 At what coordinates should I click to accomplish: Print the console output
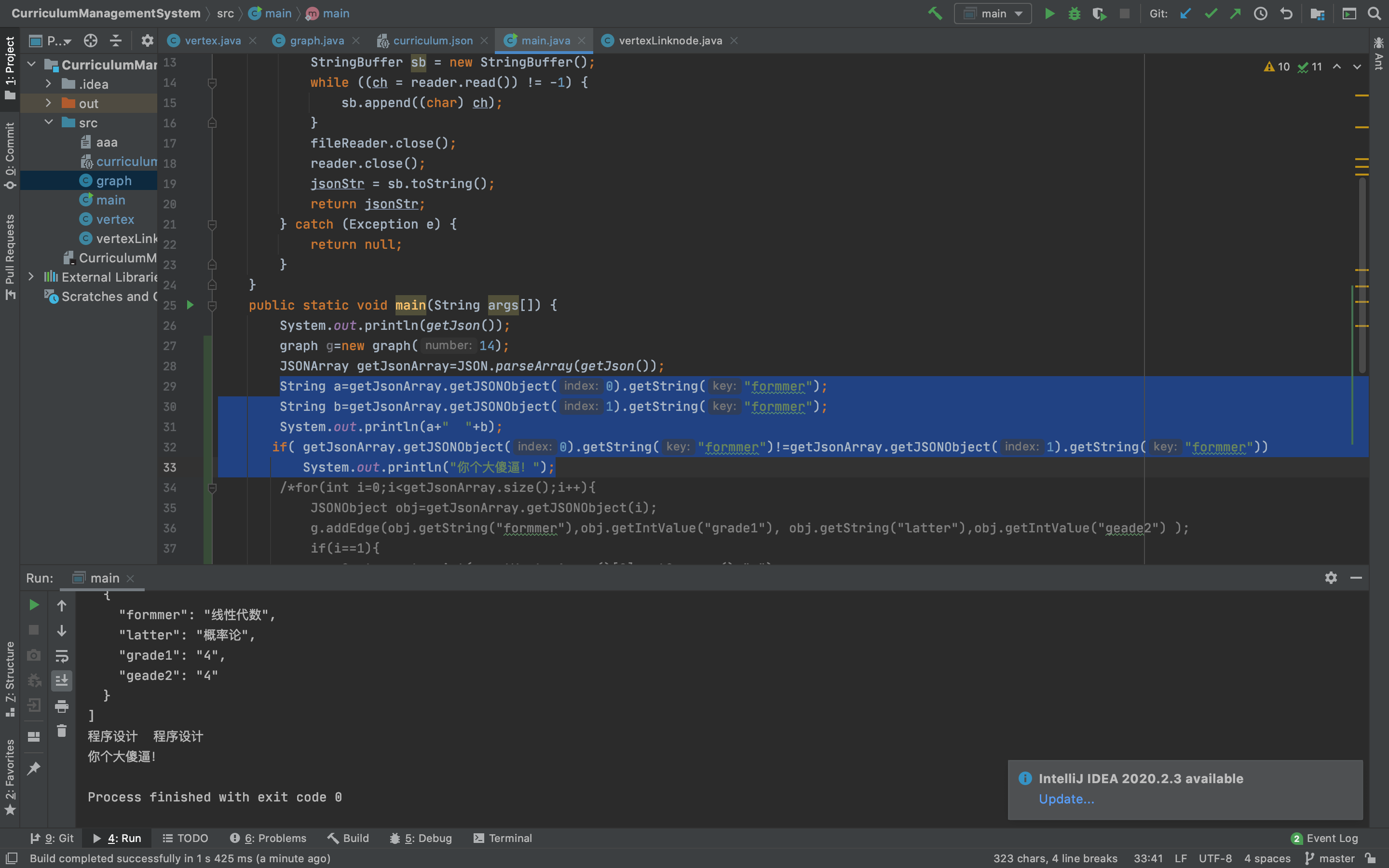click(61, 706)
